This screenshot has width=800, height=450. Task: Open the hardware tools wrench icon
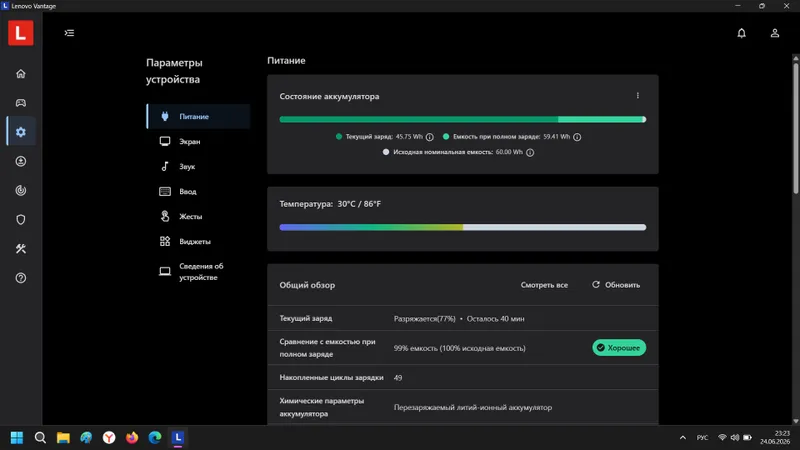click(20, 248)
